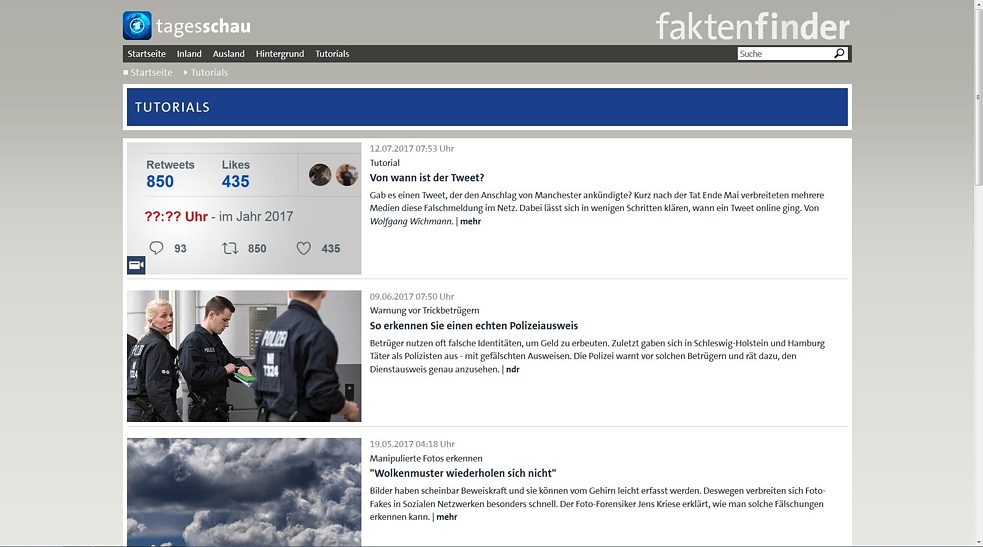Select Ausland in the navigation bar

(x=229, y=54)
